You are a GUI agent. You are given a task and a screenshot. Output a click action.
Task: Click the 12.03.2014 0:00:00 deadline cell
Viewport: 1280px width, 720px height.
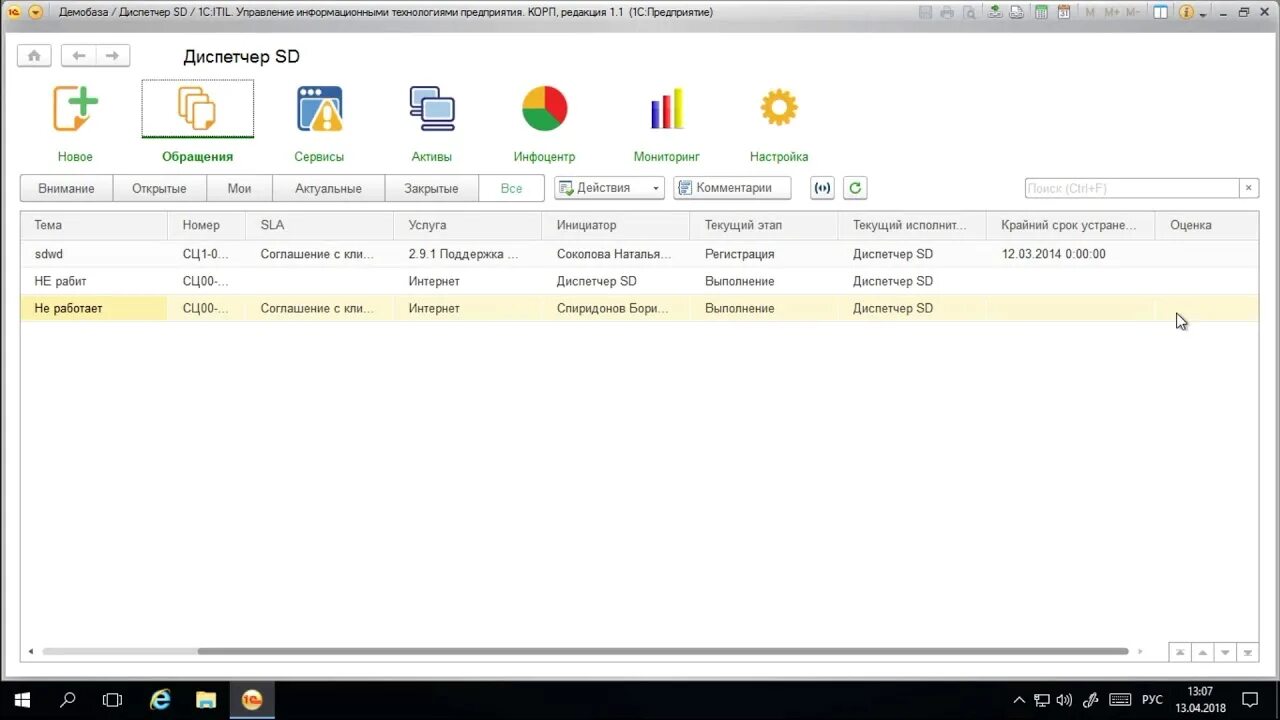[1070, 254]
